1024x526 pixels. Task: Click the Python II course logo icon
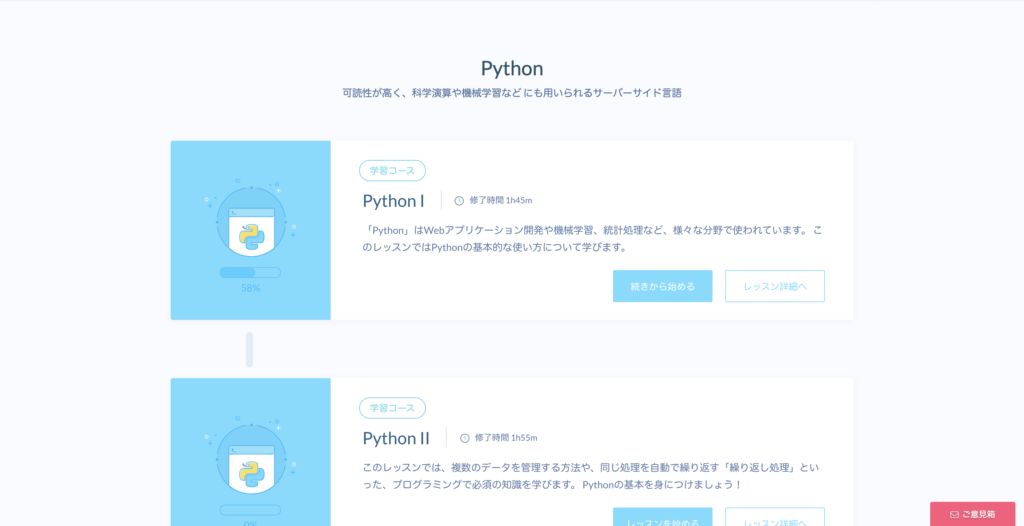pyautogui.click(x=251, y=460)
